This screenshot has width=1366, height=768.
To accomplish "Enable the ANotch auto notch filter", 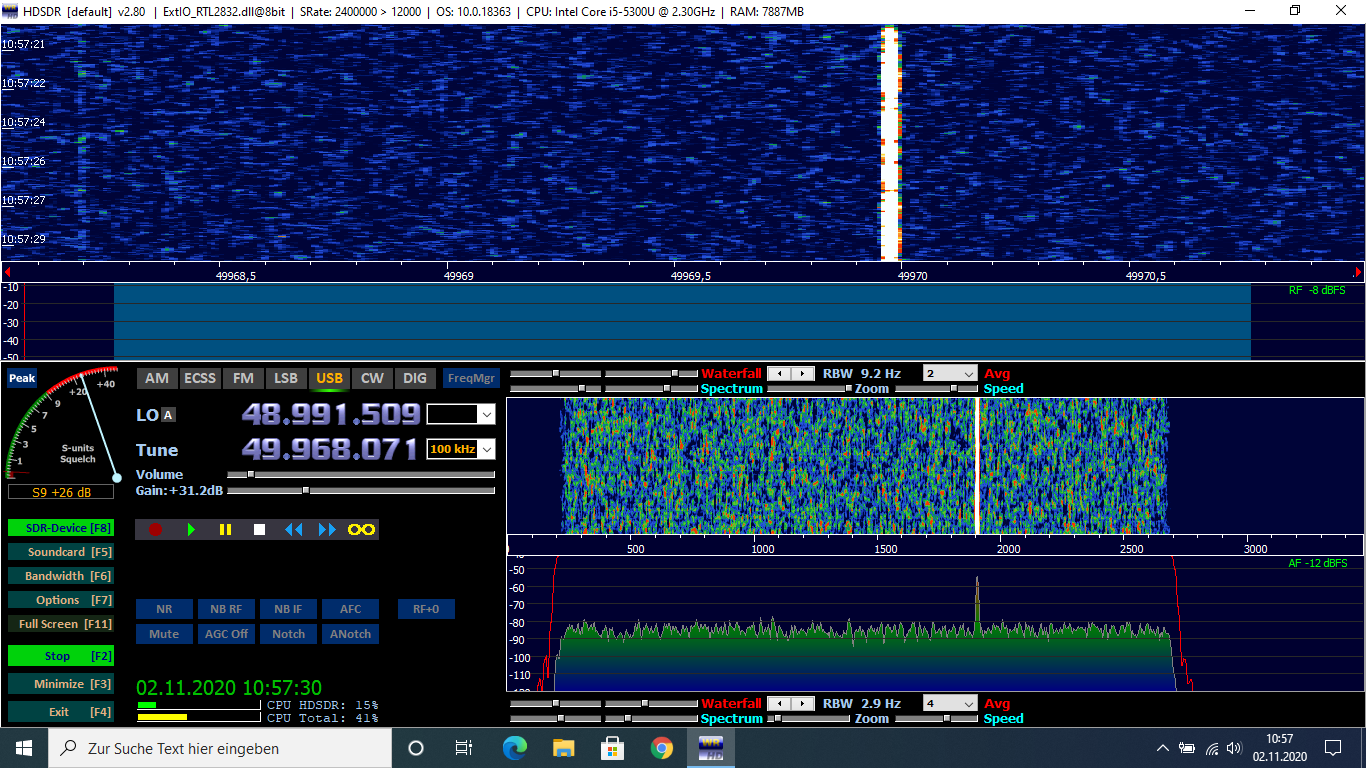I will pyautogui.click(x=350, y=634).
